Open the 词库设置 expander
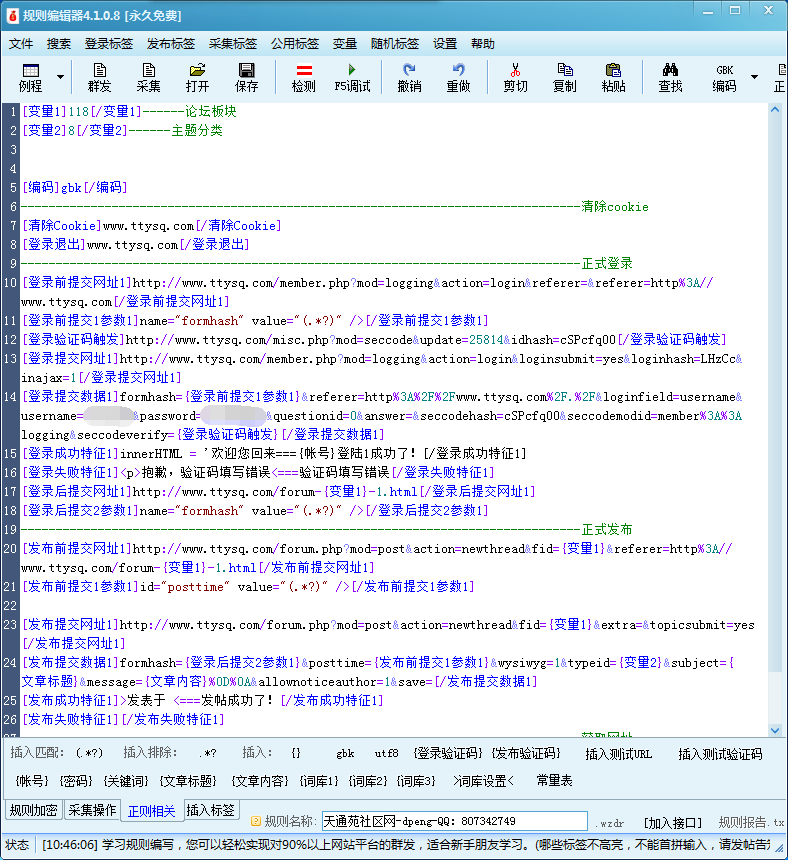 click(x=483, y=780)
